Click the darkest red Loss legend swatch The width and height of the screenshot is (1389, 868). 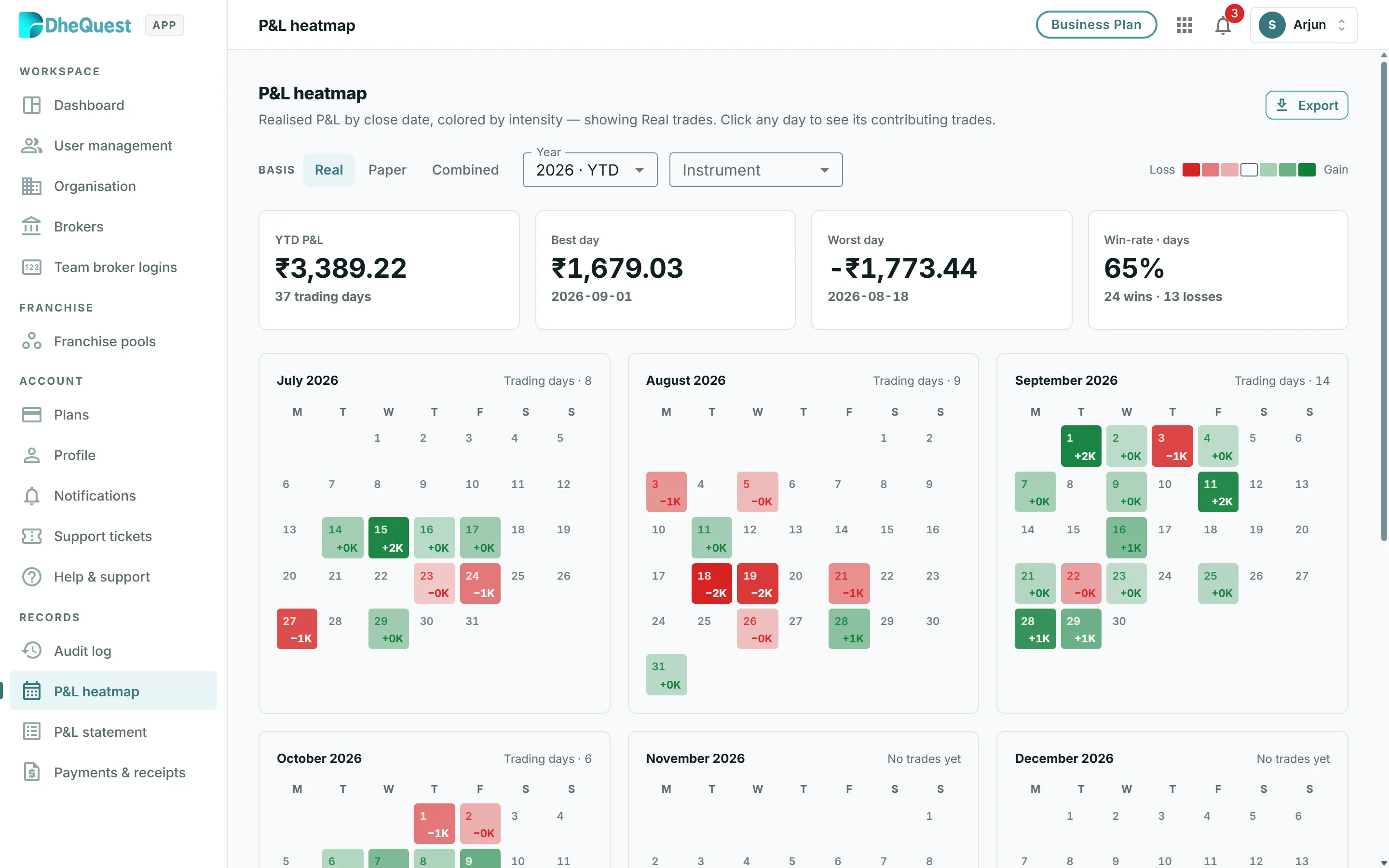point(1191,170)
